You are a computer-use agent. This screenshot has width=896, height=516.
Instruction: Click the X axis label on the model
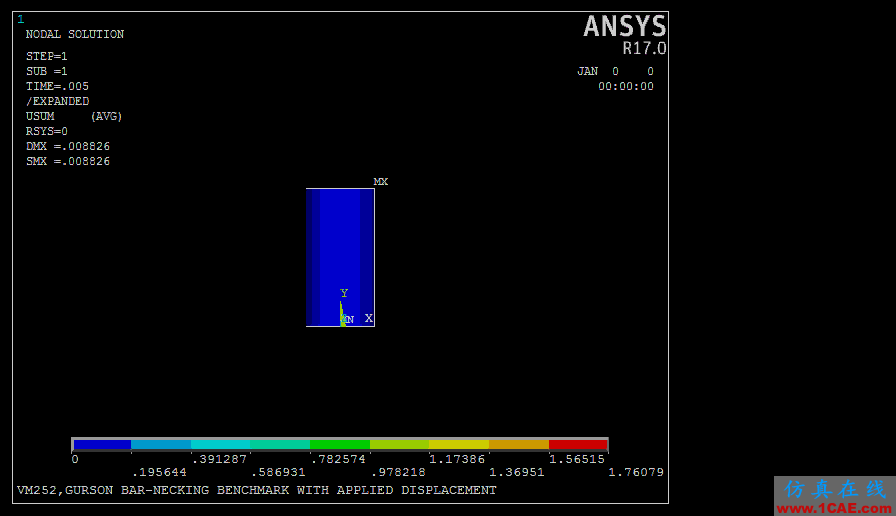369,318
